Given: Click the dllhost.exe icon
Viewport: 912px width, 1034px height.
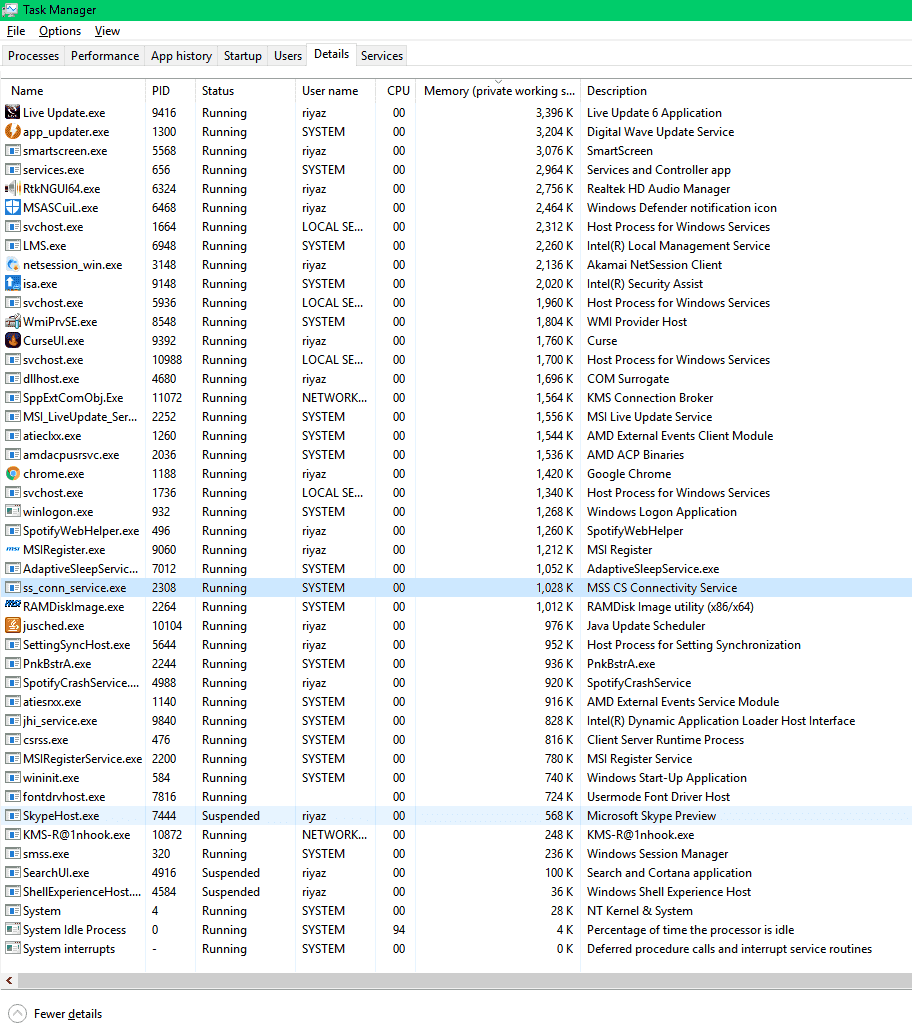Looking at the screenshot, I should (x=13, y=379).
